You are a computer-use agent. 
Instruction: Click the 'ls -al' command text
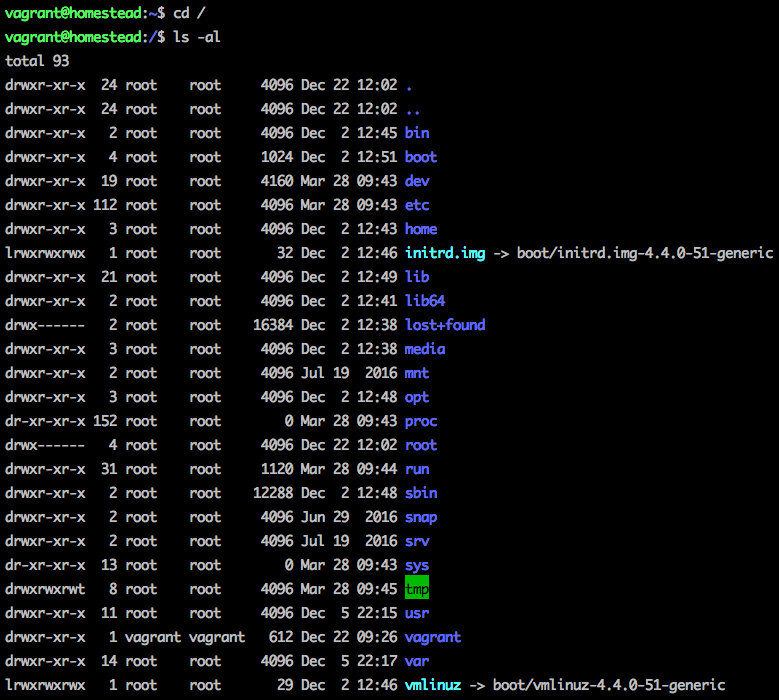197,37
